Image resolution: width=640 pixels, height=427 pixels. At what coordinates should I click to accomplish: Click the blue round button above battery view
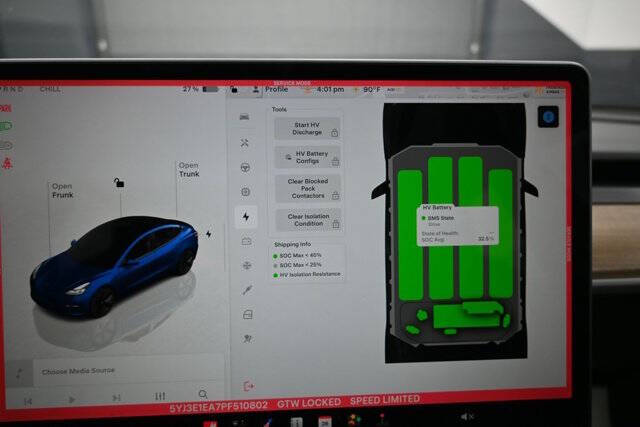(x=548, y=117)
